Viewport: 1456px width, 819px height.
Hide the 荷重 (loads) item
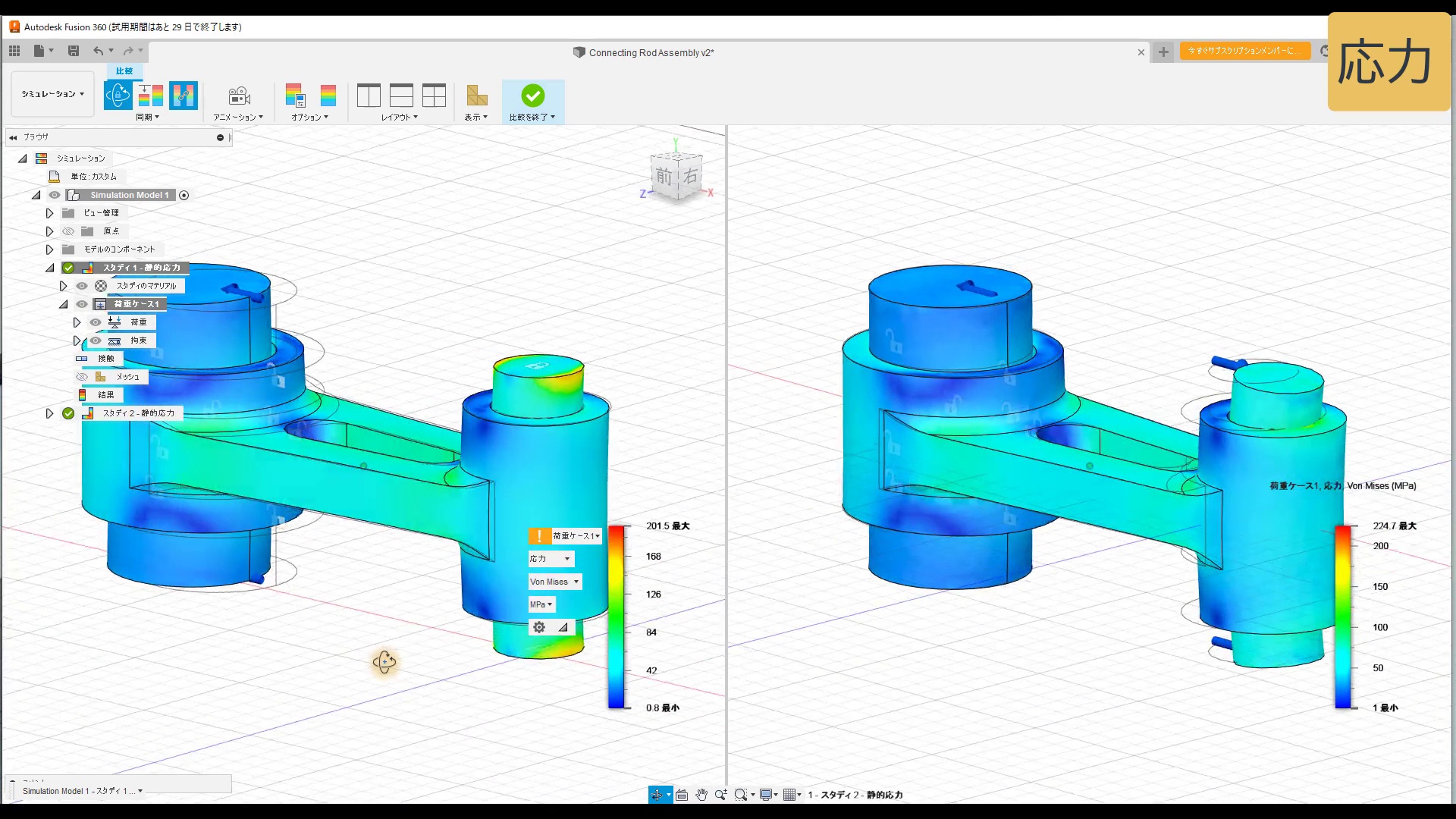pyautogui.click(x=96, y=322)
